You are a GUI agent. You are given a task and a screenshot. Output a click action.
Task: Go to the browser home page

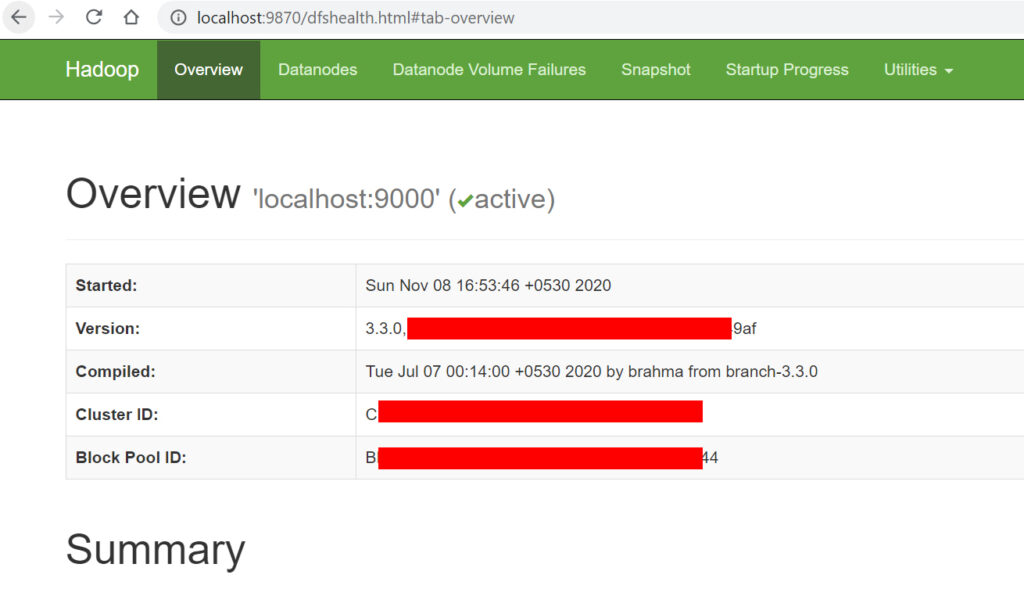point(131,17)
